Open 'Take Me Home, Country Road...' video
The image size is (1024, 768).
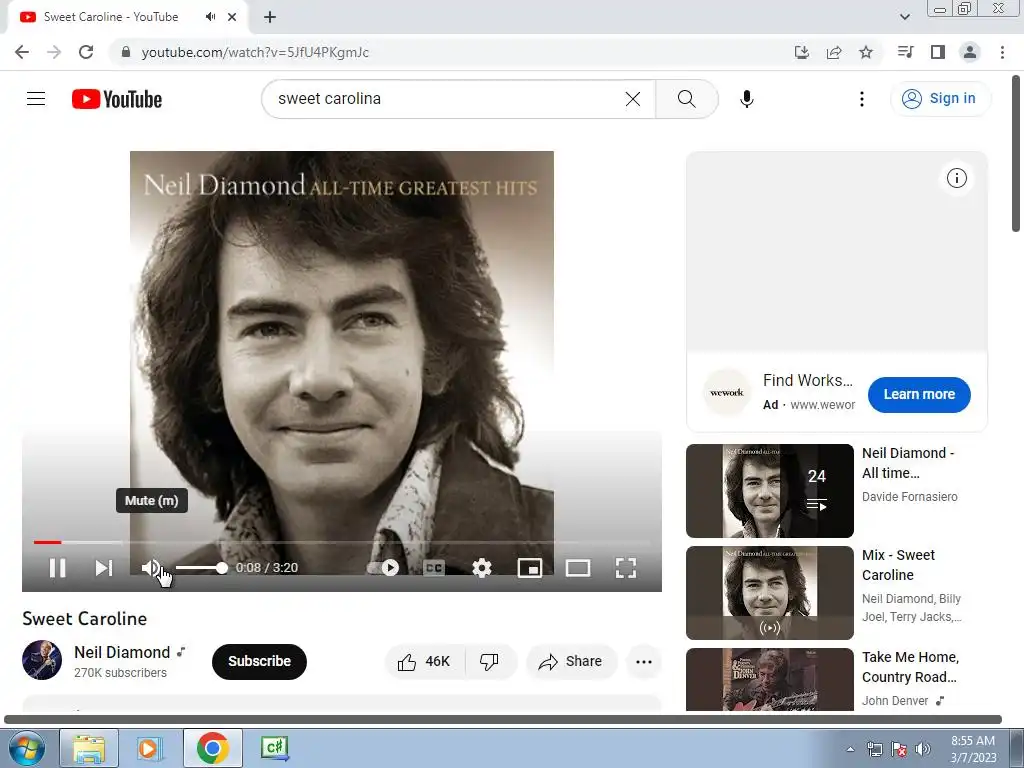(x=910, y=667)
